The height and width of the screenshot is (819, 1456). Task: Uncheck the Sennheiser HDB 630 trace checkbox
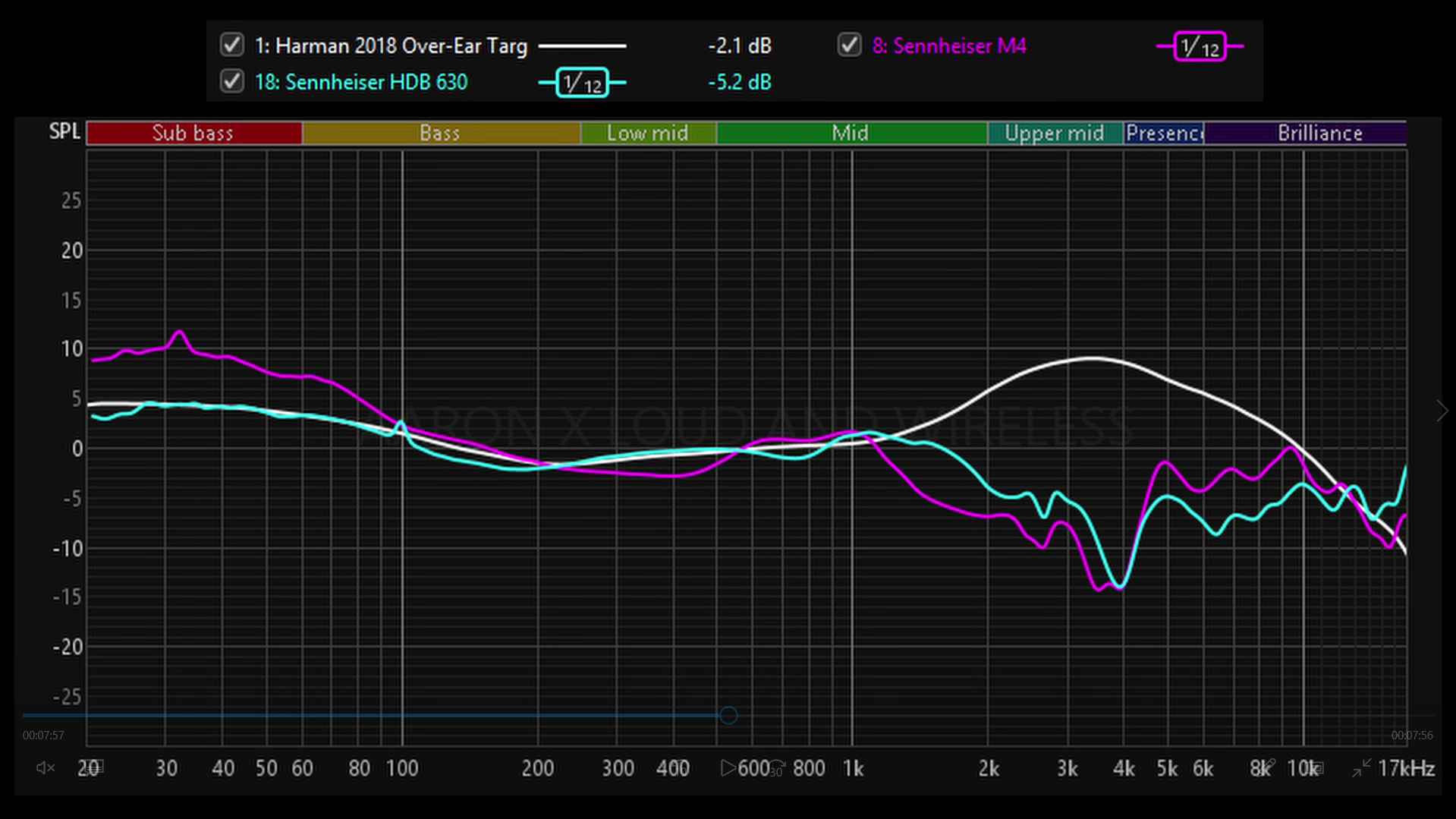tap(231, 81)
